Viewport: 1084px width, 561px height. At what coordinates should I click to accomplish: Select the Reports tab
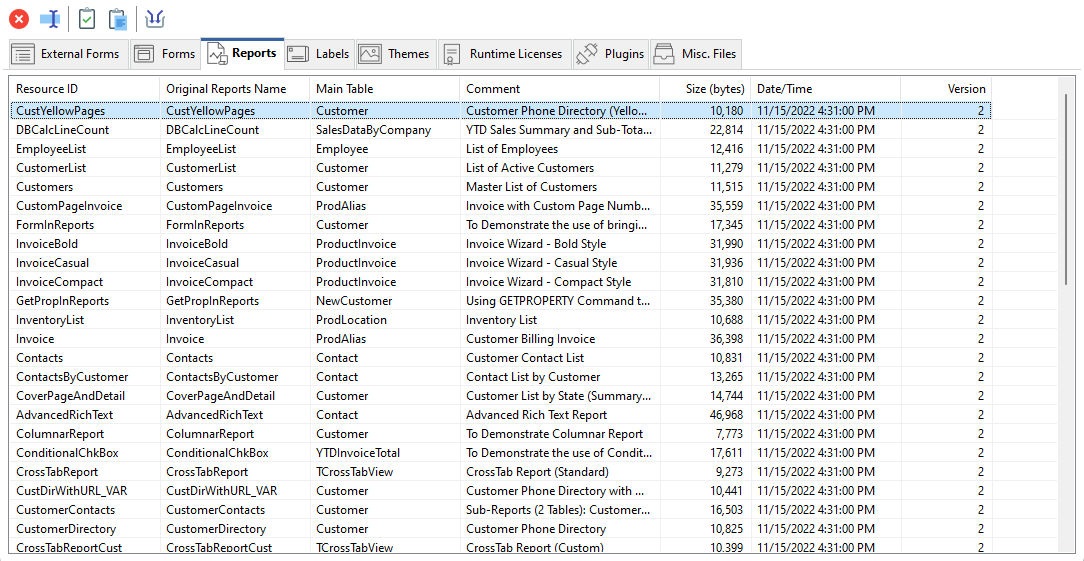[x=243, y=53]
